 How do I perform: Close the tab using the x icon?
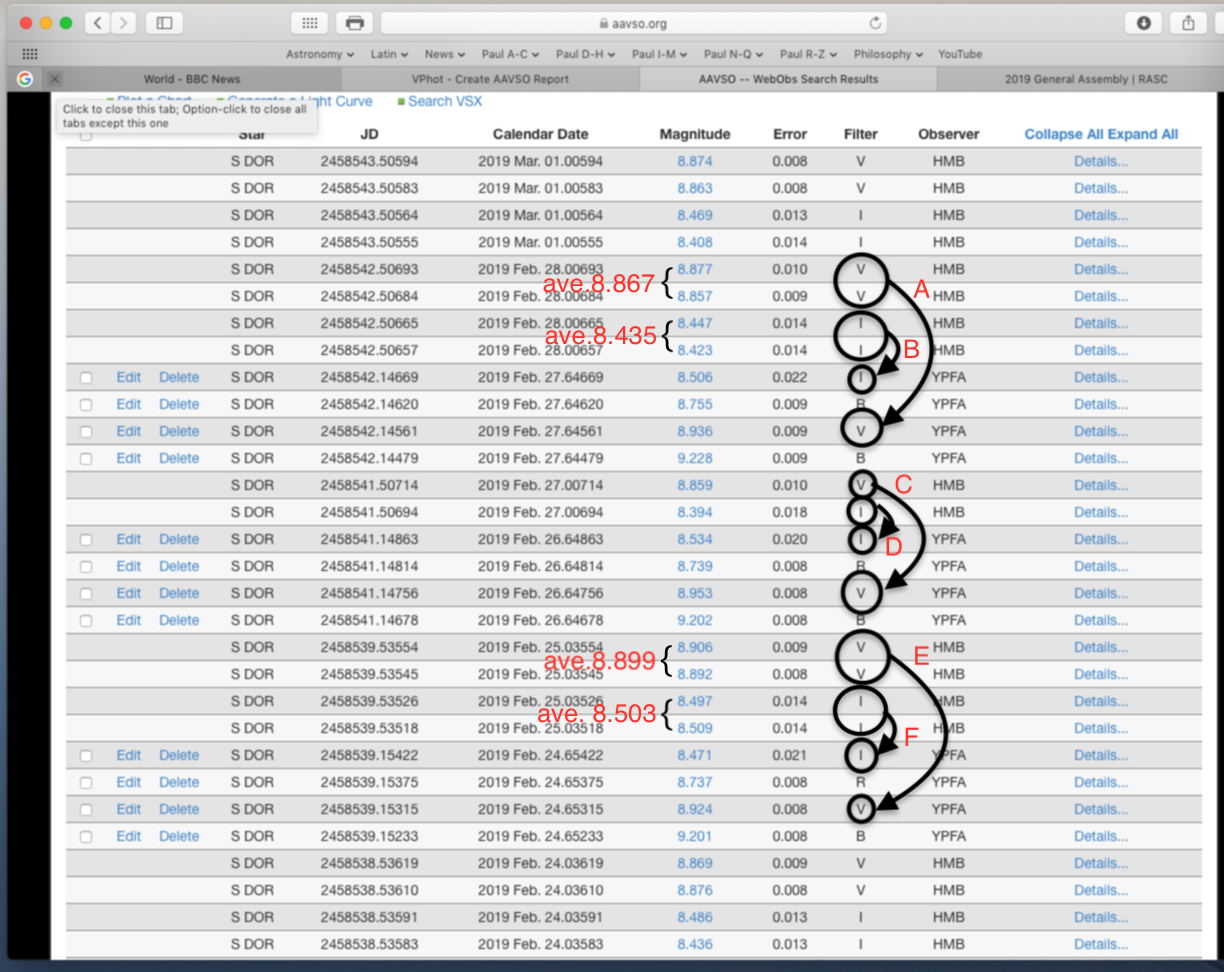click(x=55, y=79)
